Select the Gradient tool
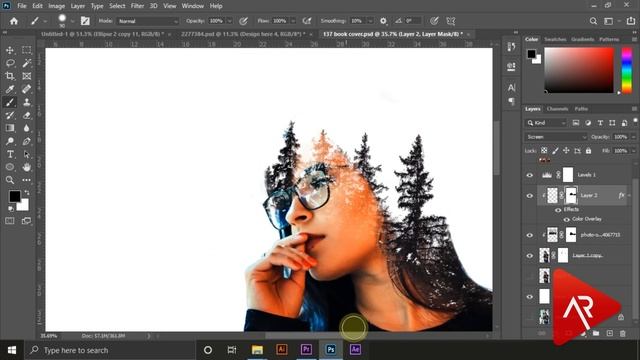Viewport: 640px width, 360px height. point(10,128)
